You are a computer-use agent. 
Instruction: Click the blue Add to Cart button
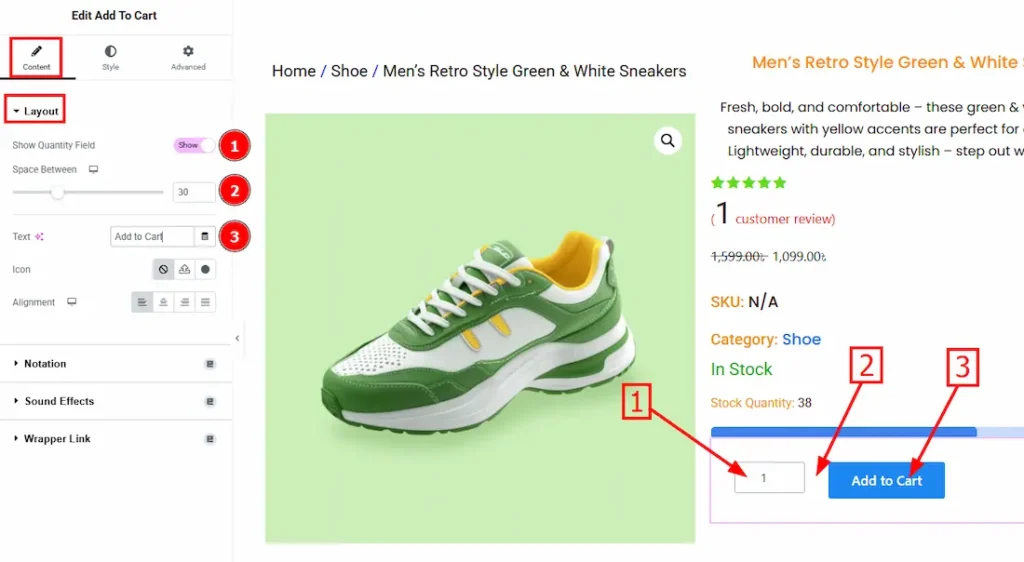click(x=886, y=480)
